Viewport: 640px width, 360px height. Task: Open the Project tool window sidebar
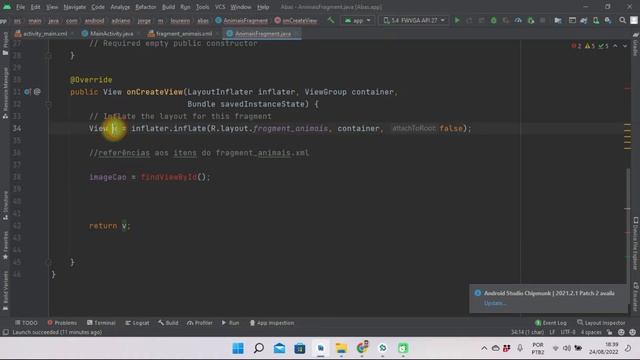point(5,43)
